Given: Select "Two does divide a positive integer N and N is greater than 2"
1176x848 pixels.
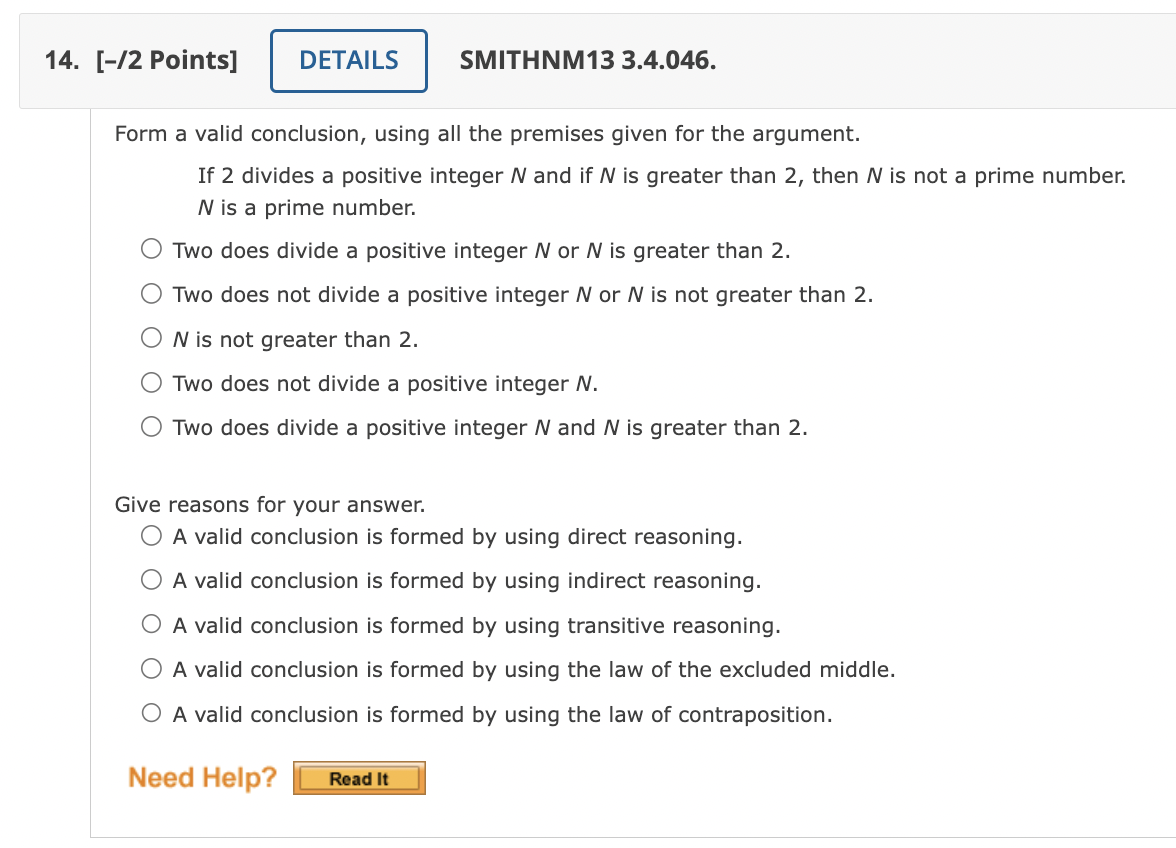Looking at the screenshot, I should [151, 425].
